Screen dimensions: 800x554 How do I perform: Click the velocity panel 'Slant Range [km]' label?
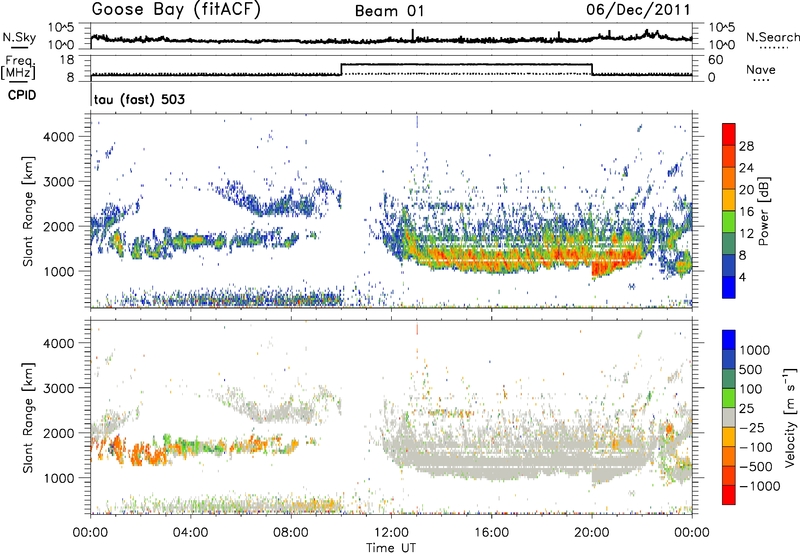[28, 417]
